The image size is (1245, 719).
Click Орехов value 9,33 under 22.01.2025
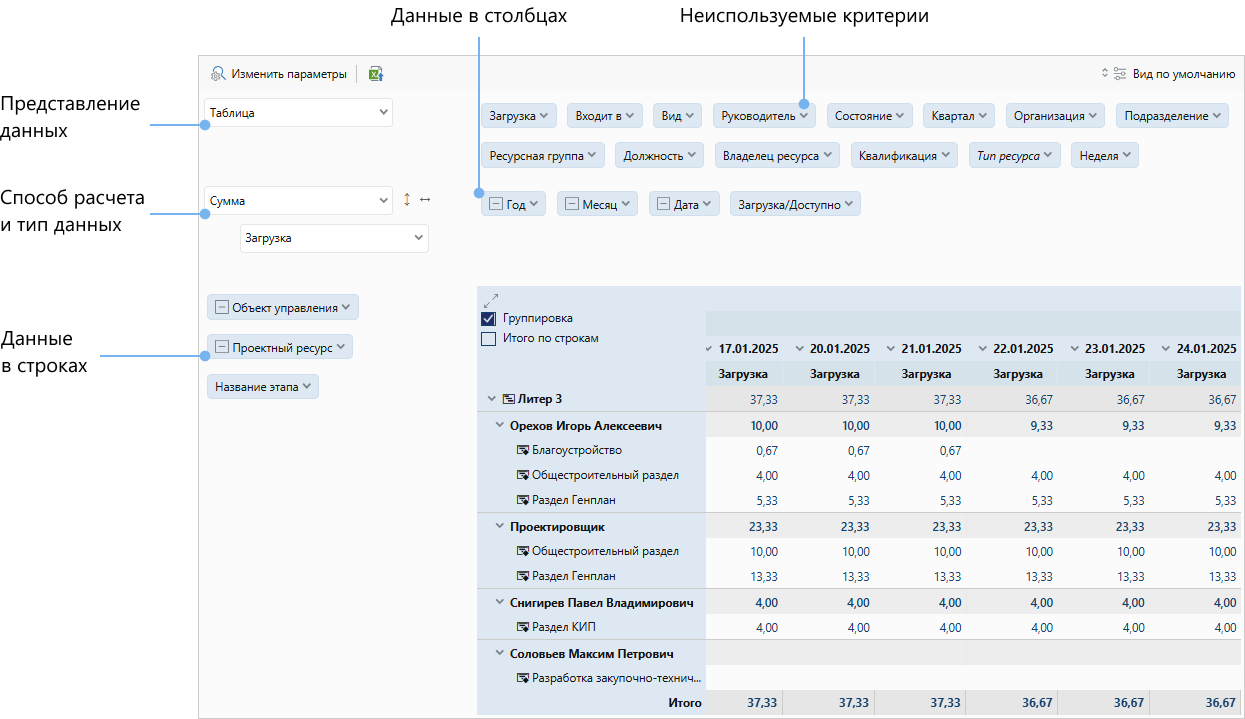coord(1042,425)
